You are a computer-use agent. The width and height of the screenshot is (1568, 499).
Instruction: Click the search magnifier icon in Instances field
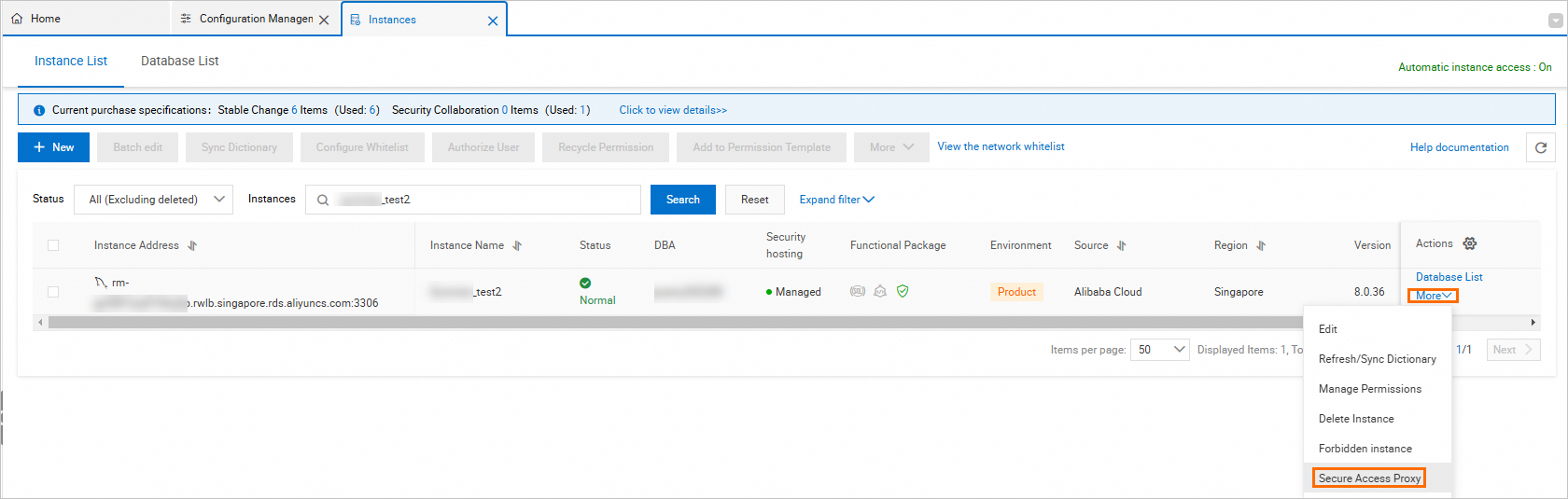tap(323, 200)
